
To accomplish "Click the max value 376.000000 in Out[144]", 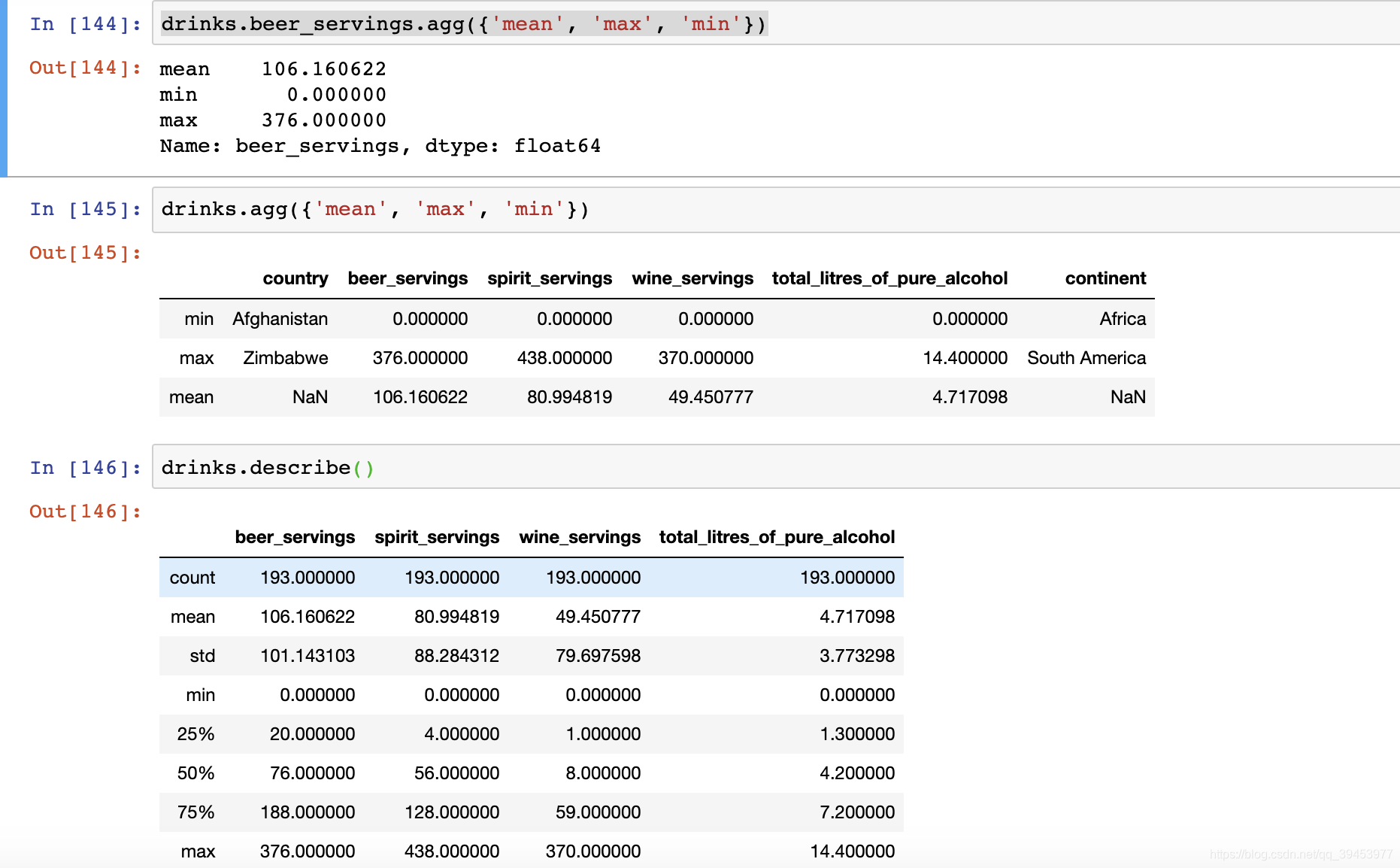I will click(x=324, y=120).
